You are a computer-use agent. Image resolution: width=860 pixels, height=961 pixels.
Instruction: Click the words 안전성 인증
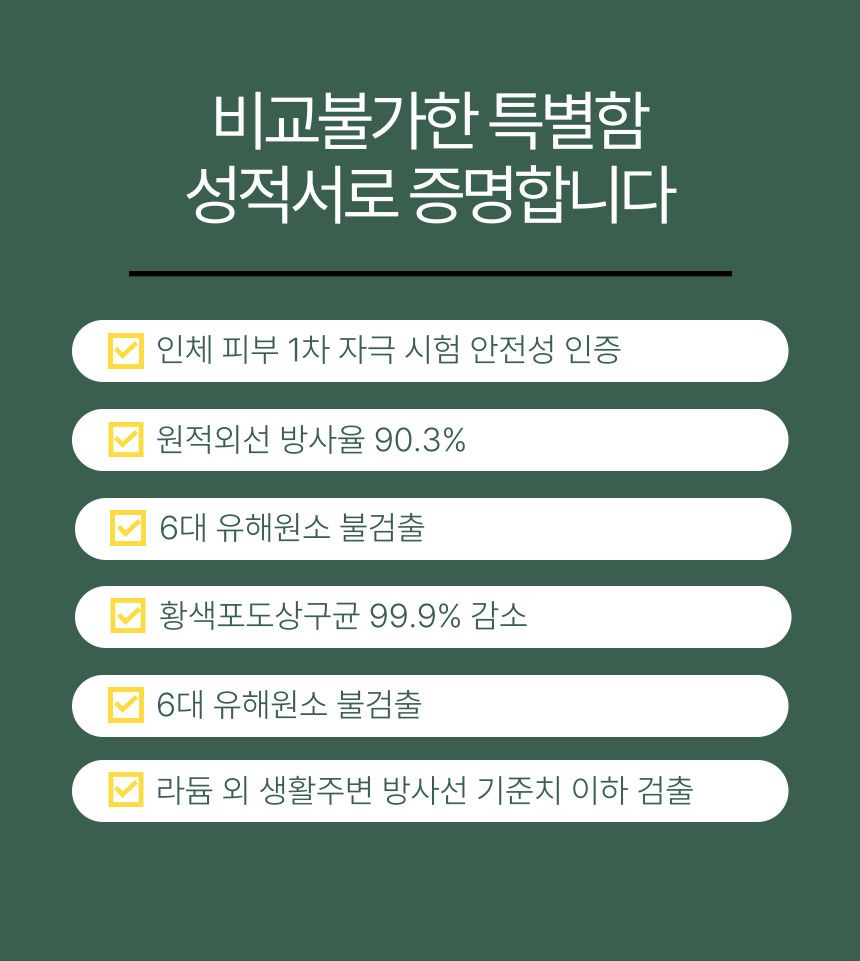click(546, 350)
